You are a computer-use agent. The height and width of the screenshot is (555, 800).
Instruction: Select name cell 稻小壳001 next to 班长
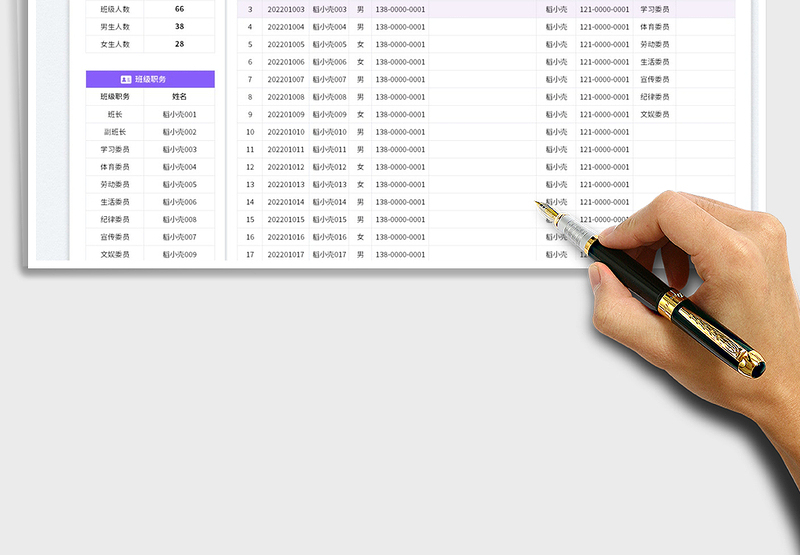[x=179, y=114]
